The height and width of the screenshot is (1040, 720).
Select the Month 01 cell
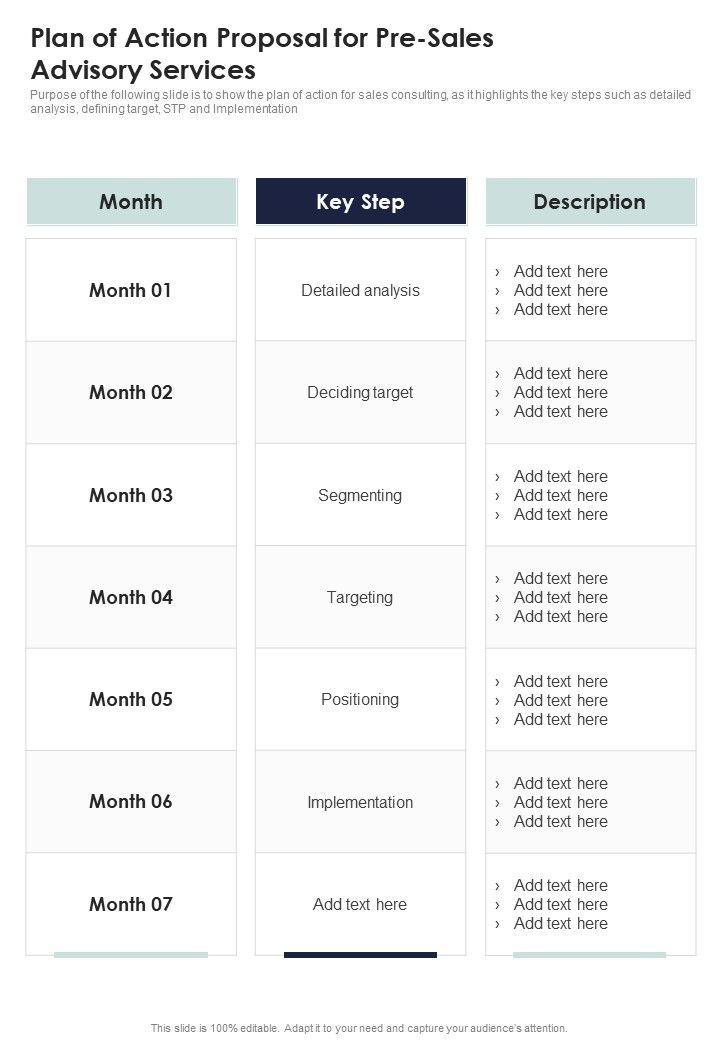(x=131, y=291)
